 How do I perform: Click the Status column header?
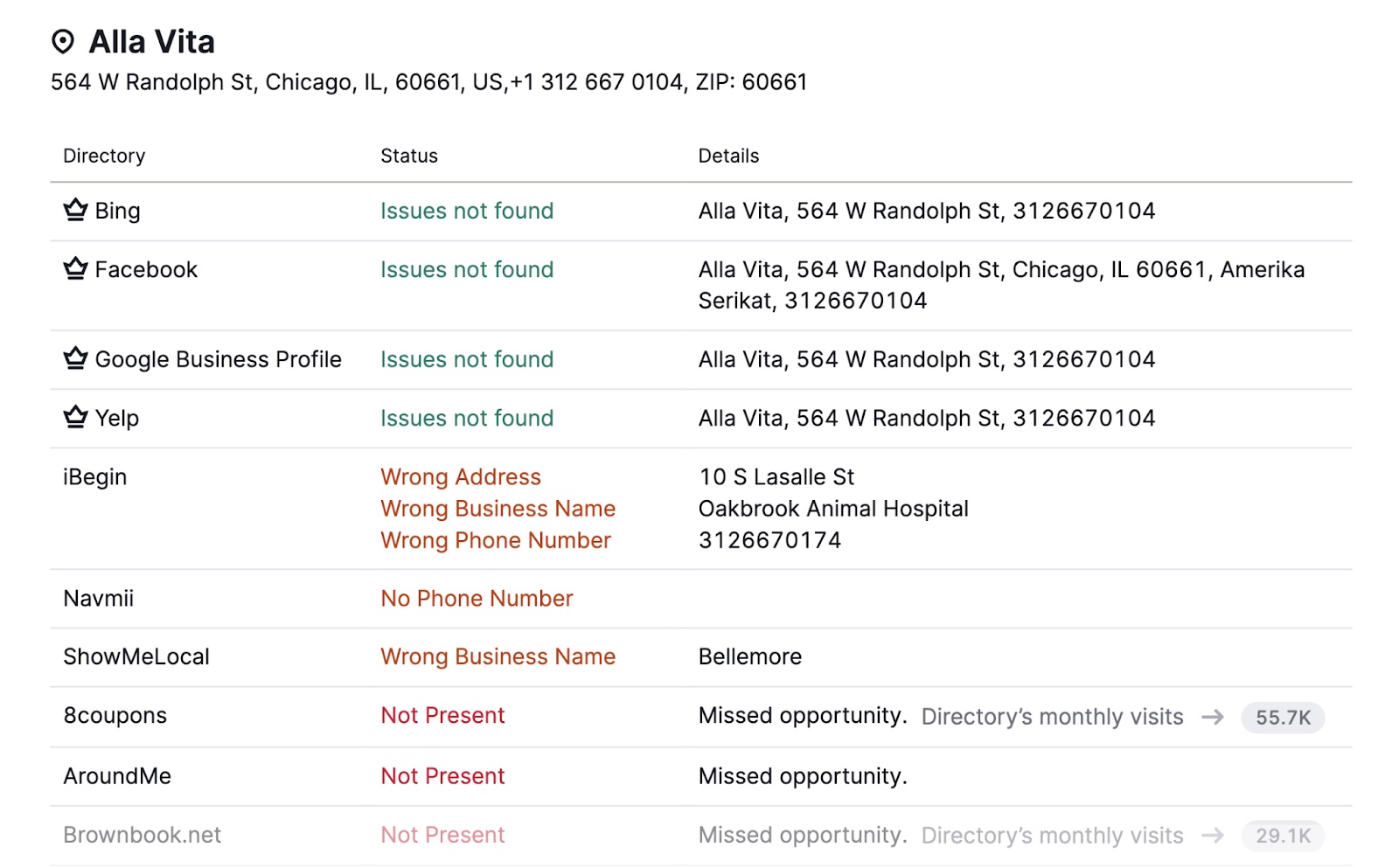pos(408,156)
